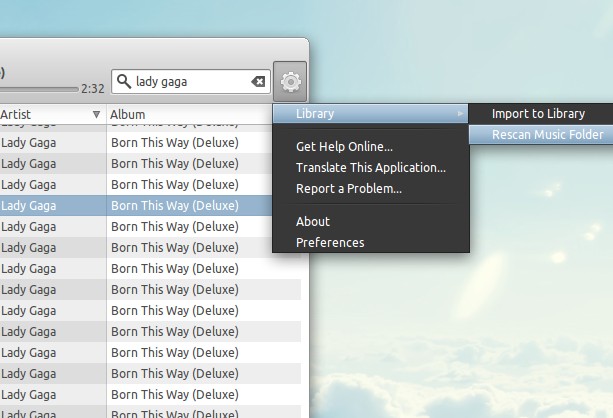The height and width of the screenshot is (418, 613).
Task: Choose Report a Problem...
Action: 371,189
